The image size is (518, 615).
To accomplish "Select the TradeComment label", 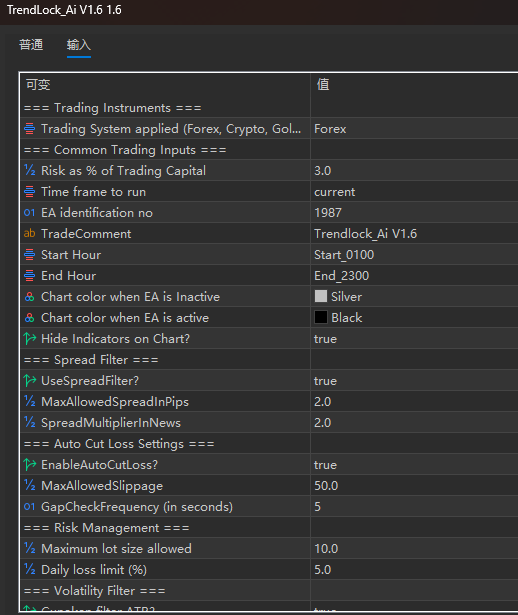I will (86, 234).
